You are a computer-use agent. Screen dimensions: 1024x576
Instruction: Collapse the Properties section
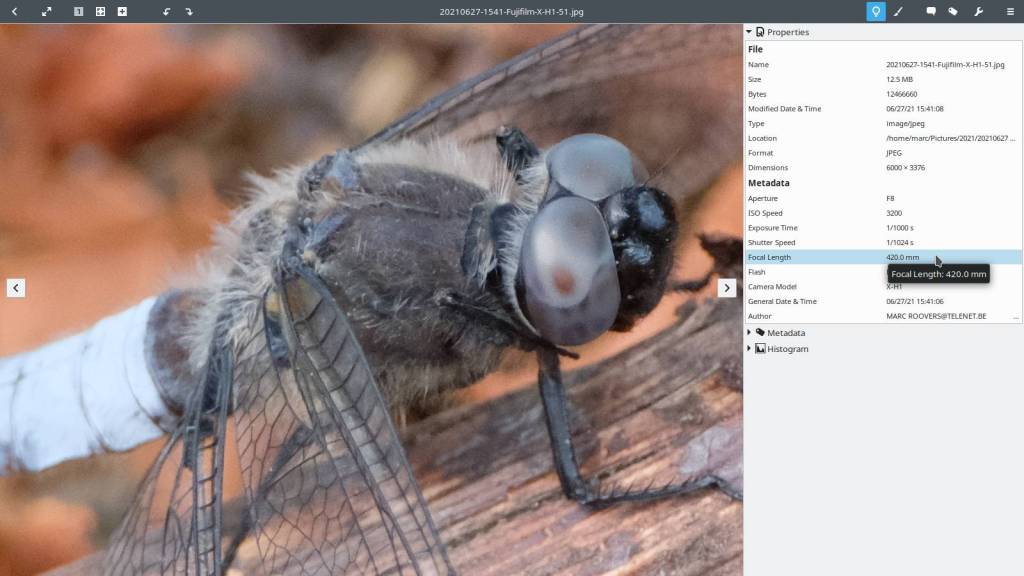[749, 31]
